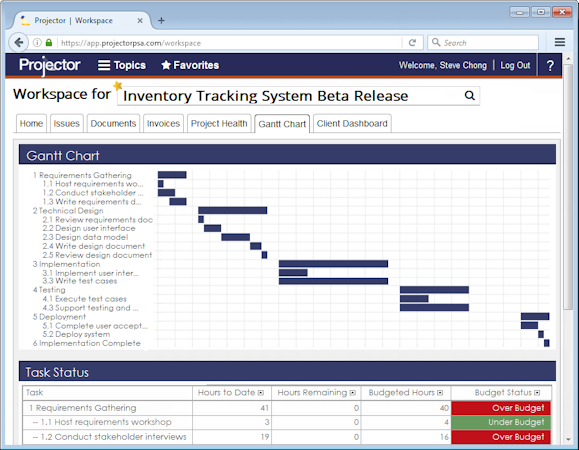Viewport: 579px width, 450px height.
Task: Click the Log Out link
Action: point(515,65)
